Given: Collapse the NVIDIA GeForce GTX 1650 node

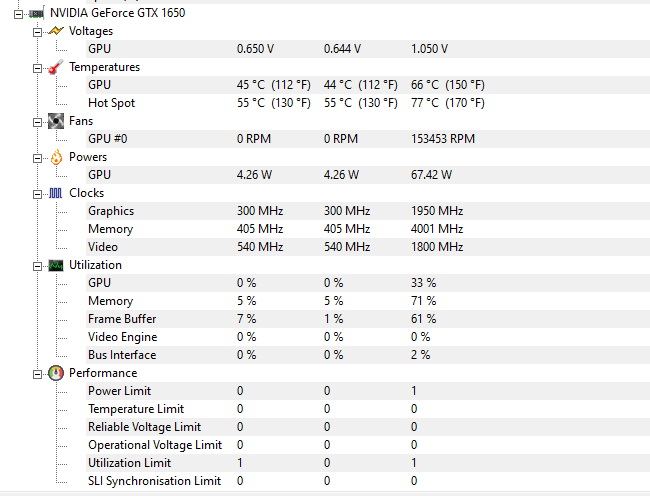Looking at the screenshot, I should tap(18, 15).
